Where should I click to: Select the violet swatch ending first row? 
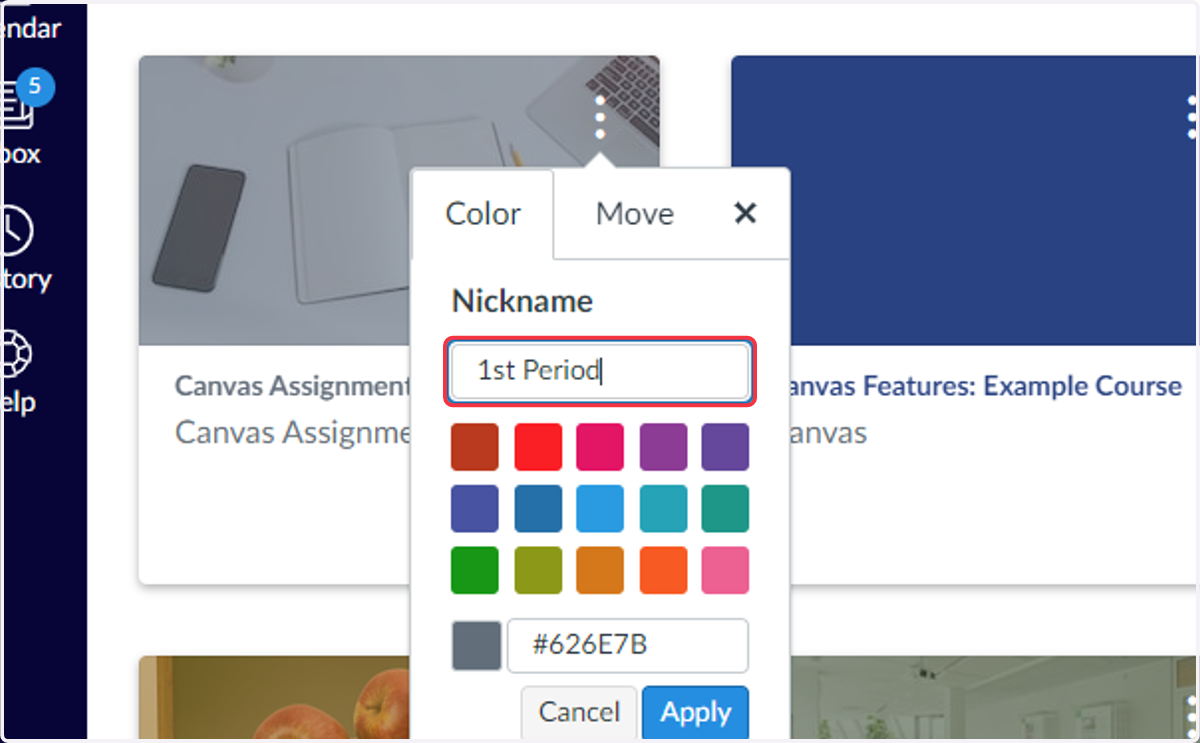pyautogui.click(x=725, y=447)
